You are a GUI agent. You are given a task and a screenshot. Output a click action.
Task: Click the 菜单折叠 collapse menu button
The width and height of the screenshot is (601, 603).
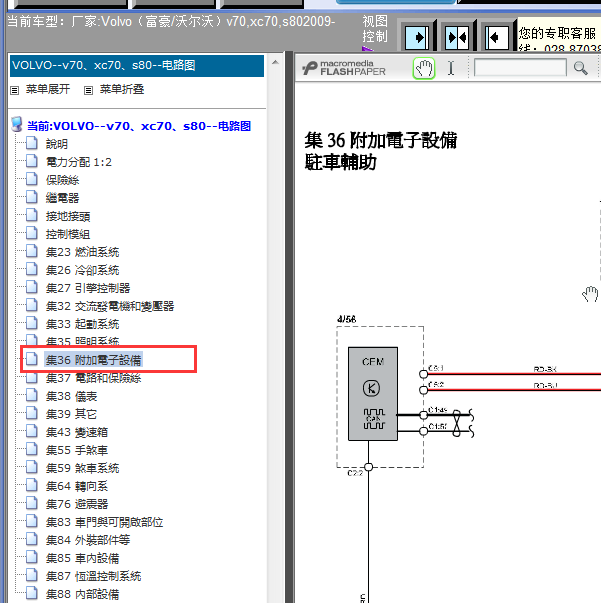(122, 89)
